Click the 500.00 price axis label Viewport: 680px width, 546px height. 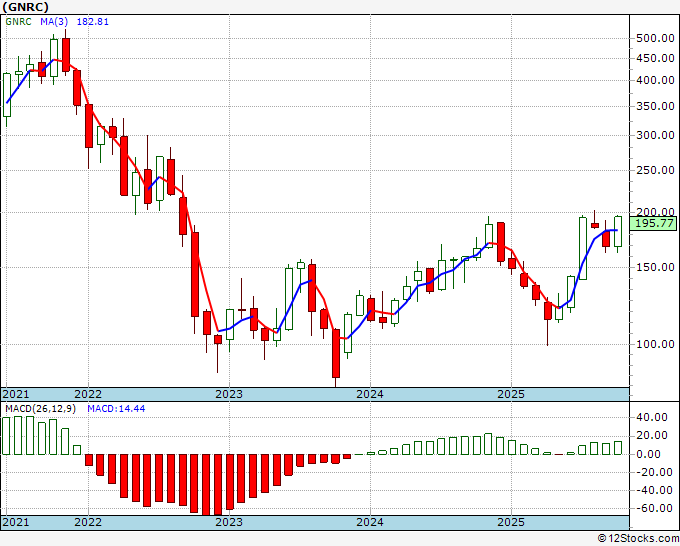[x=655, y=39]
